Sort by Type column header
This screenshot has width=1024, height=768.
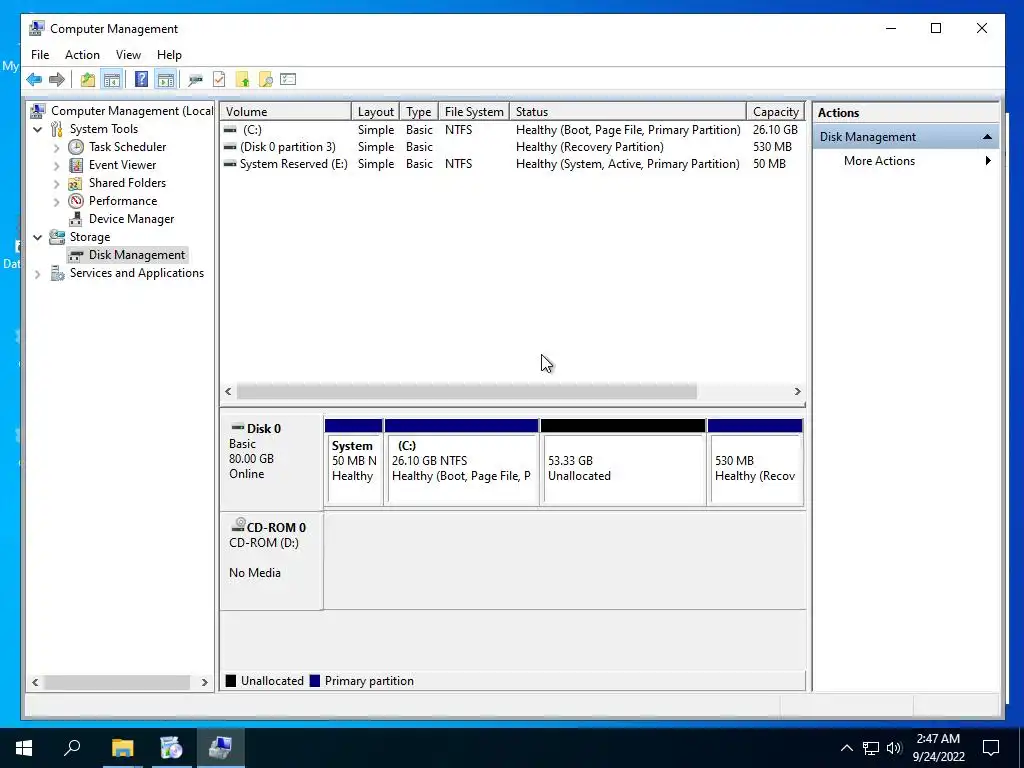[419, 112]
